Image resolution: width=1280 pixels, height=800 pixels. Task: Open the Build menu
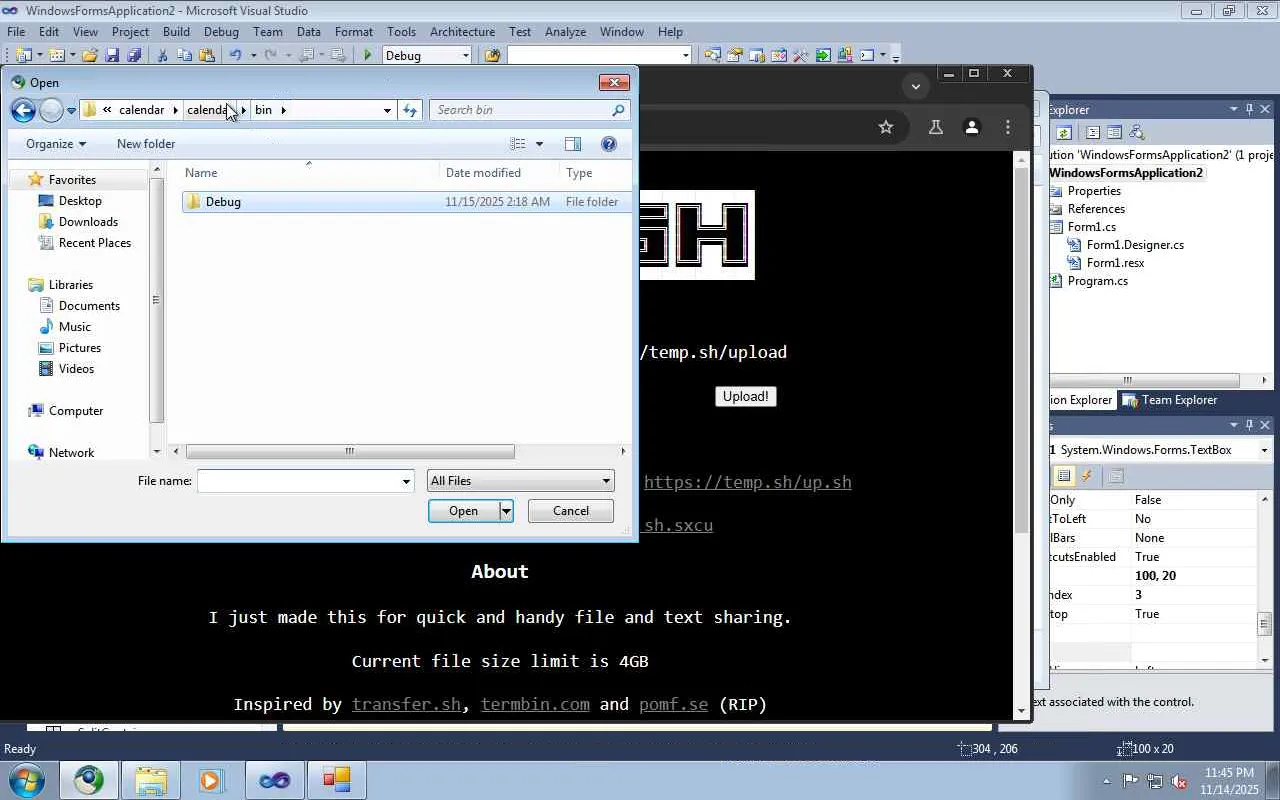(176, 31)
